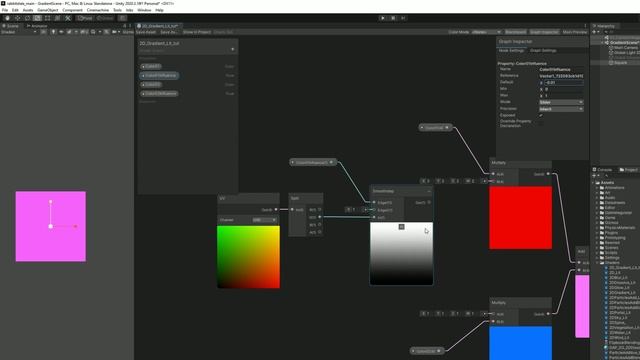Open the File menu
Image resolution: width=640 pixels, height=360 pixels.
tap(5, 10)
